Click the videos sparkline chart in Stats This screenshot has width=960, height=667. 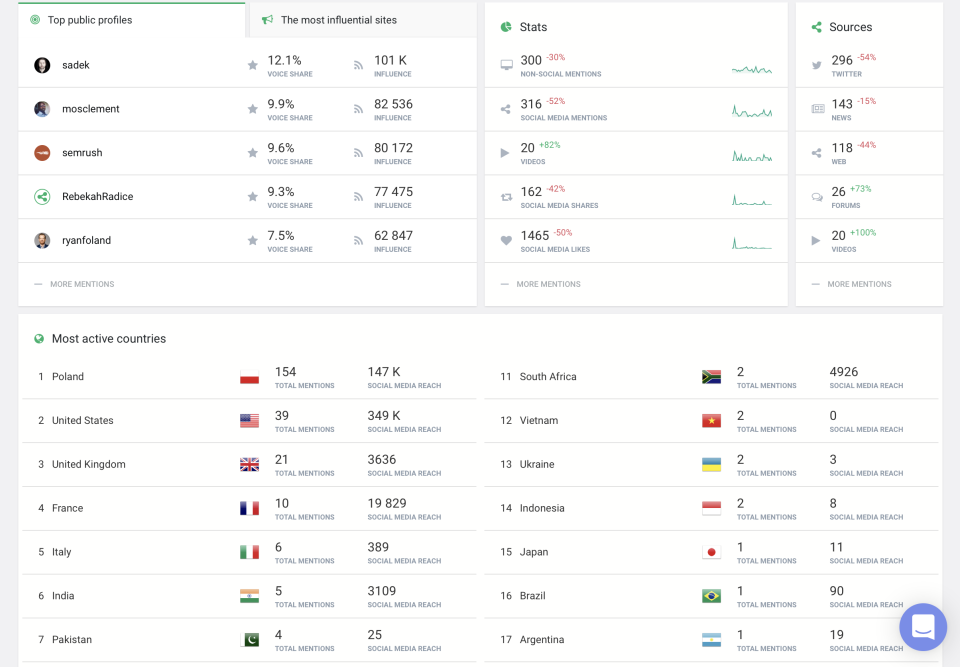point(752,156)
